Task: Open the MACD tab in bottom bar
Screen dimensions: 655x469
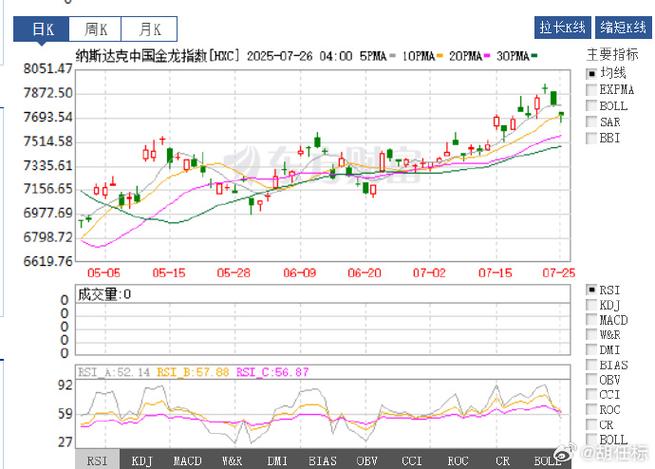Action: point(188,460)
